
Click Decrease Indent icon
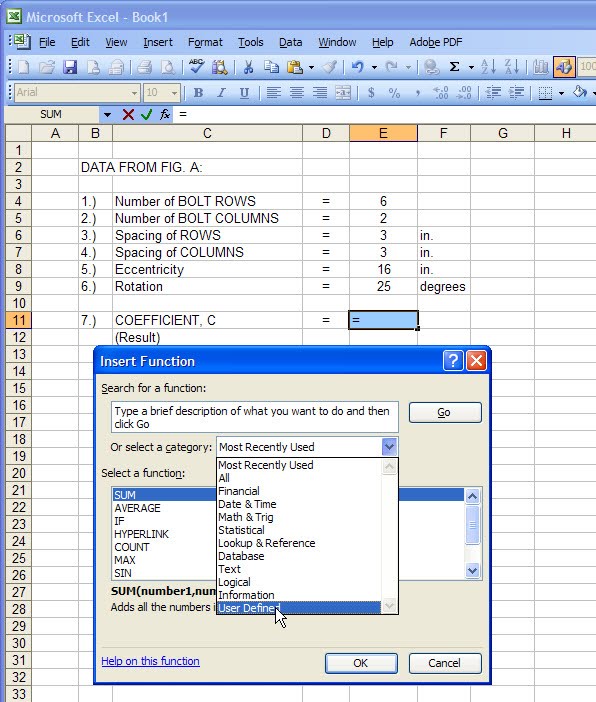pyautogui.click(x=493, y=93)
